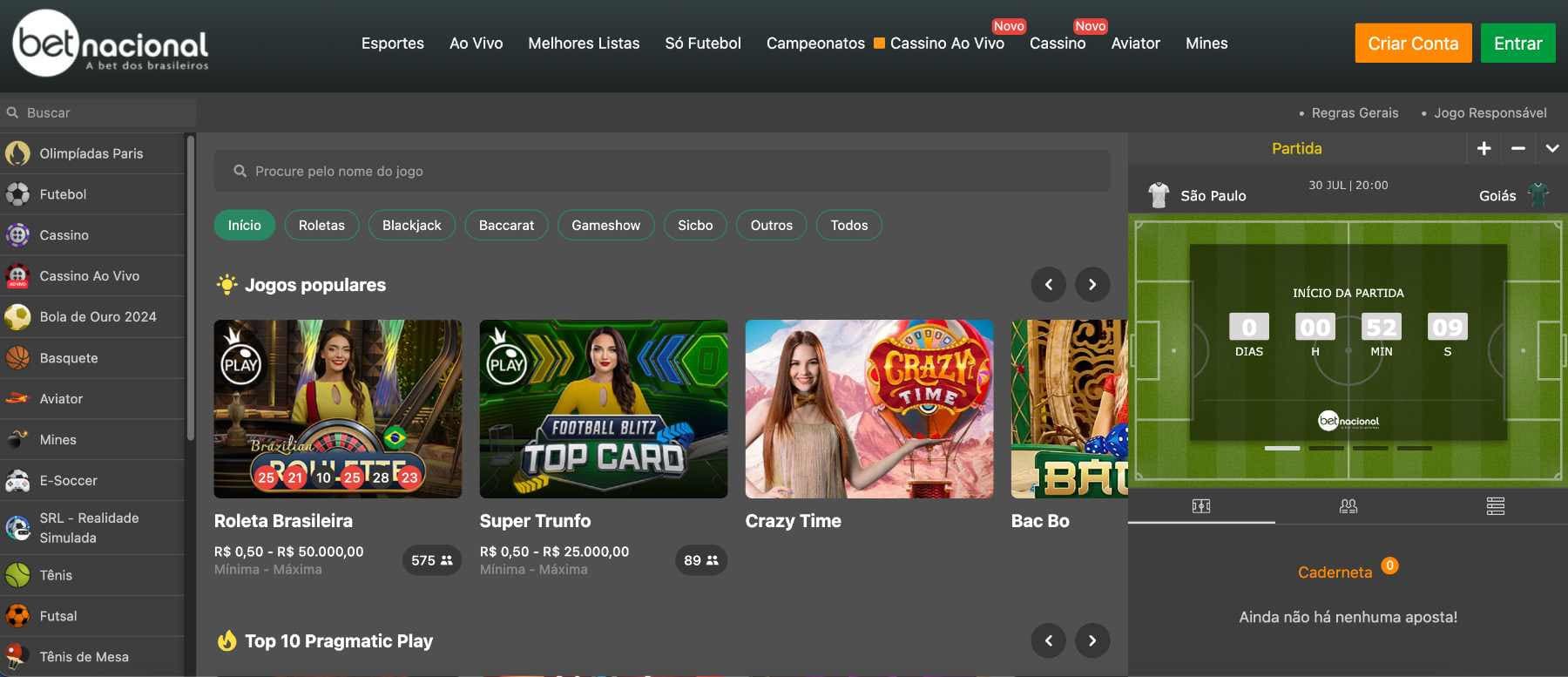The image size is (1568, 677).
Task: Open the Crazy Time game thumbnail
Action: [869, 409]
